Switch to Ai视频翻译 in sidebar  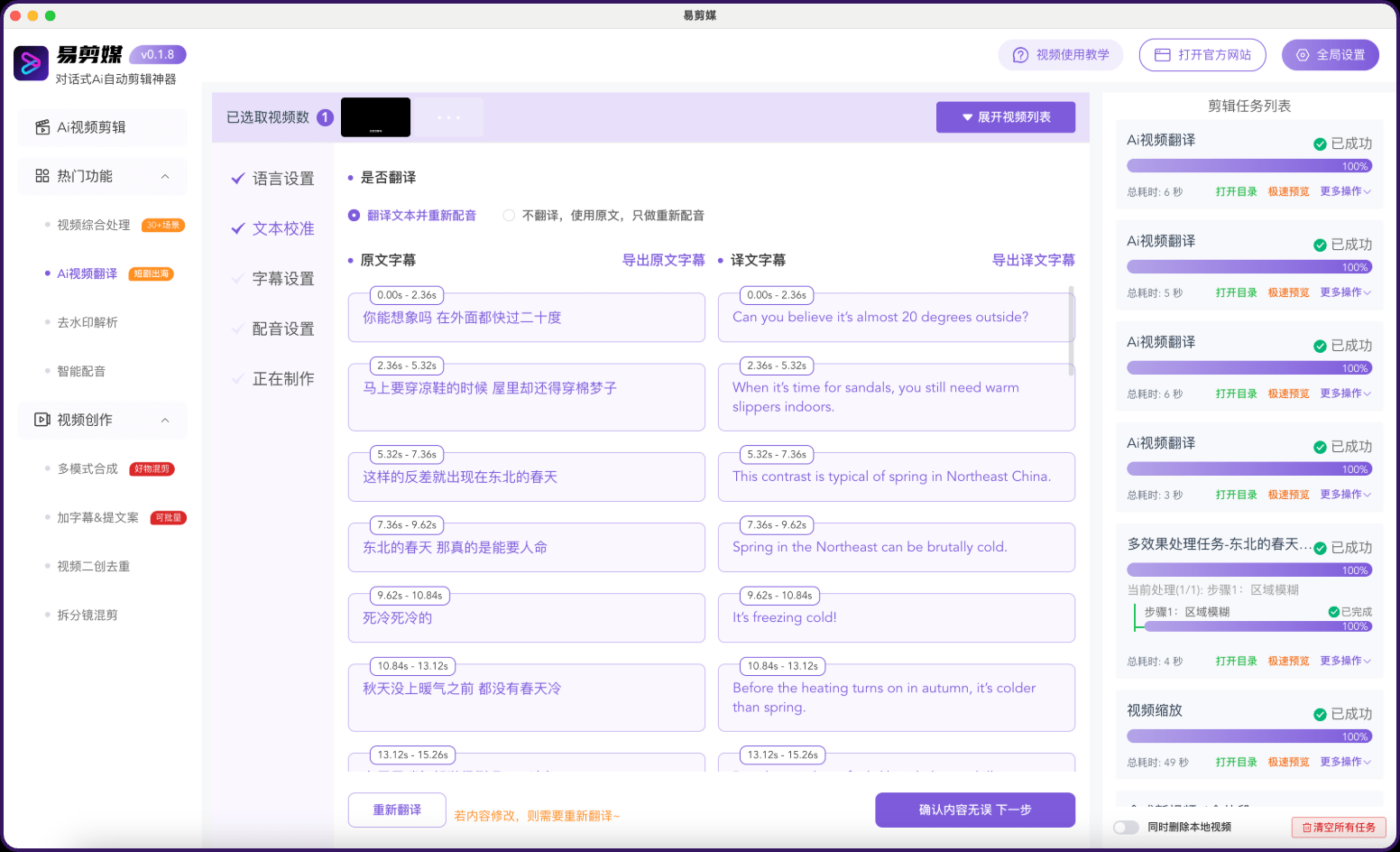coord(86,273)
